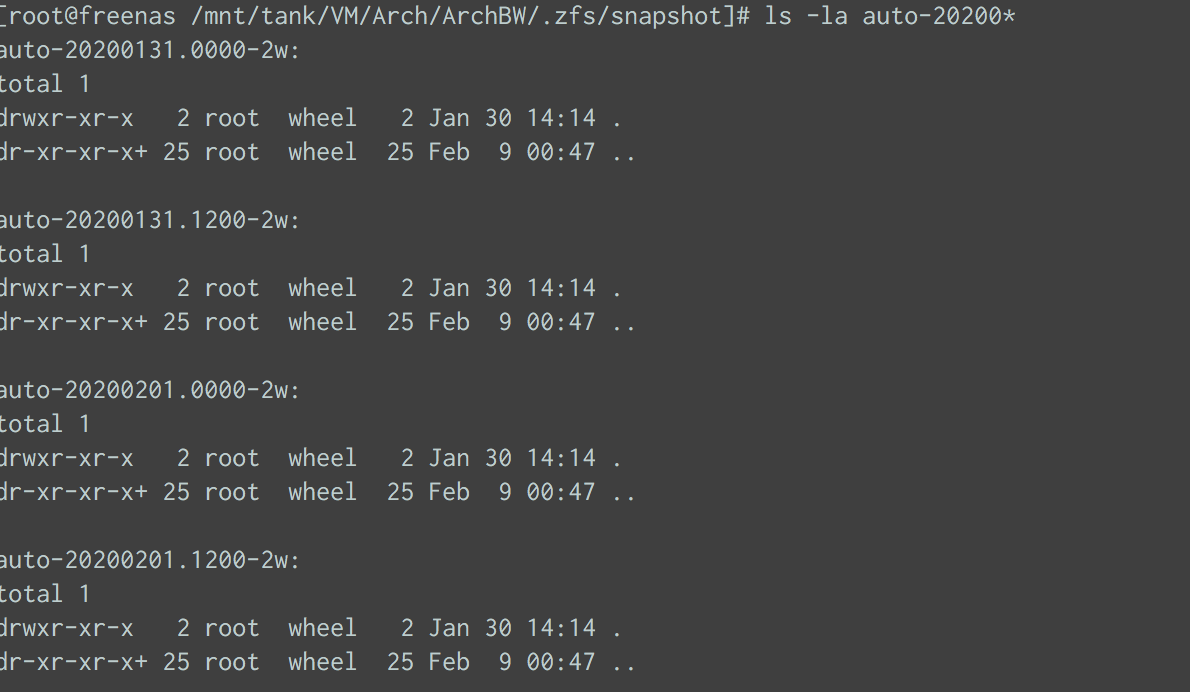
Task: Click the ls -la auto-20200* command text
Action: point(889,16)
